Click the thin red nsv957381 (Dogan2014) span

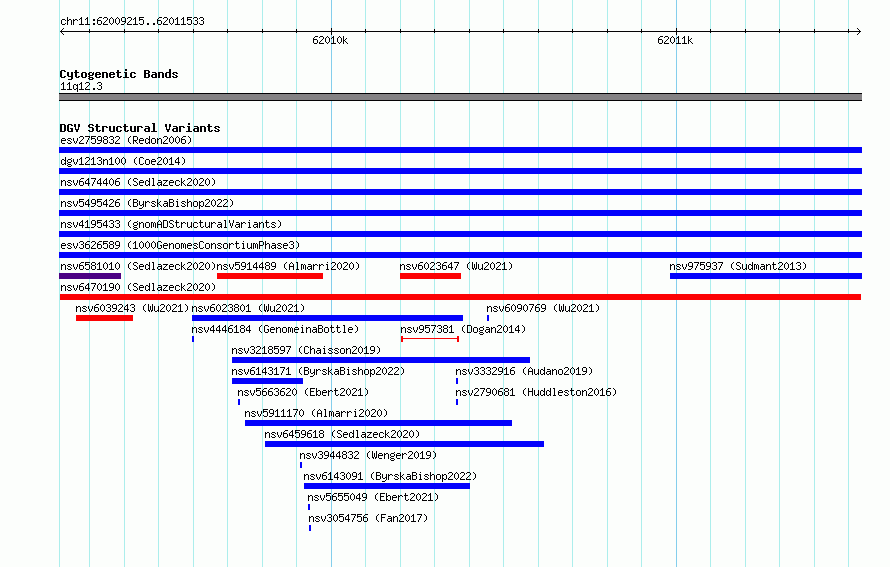(x=430, y=339)
